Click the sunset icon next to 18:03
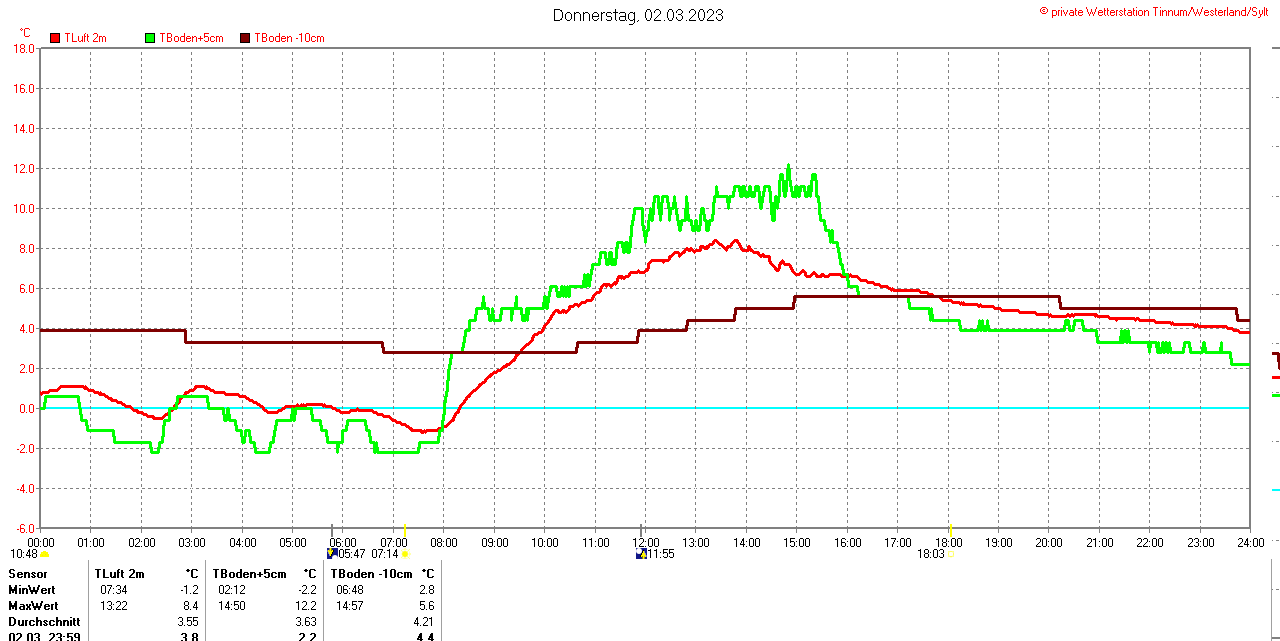Image resolution: width=1280 pixels, height=641 pixels. (950, 553)
